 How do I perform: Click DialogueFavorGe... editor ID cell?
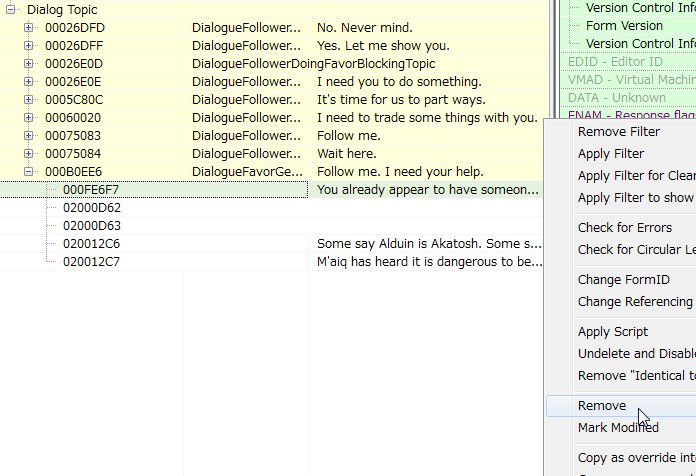247,171
